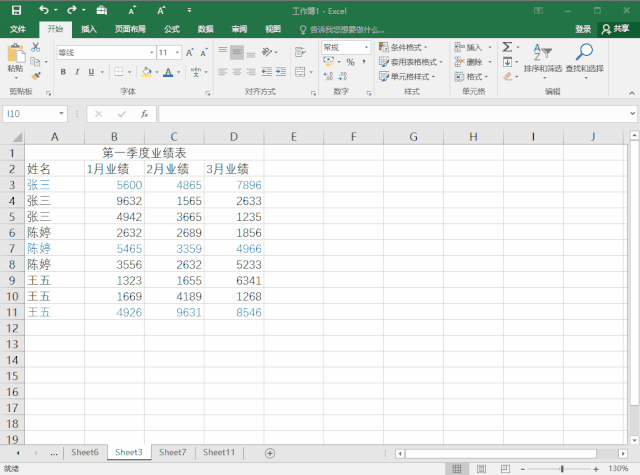The width and height of the screenshot is (640, 475).
Task: Click the 格式 (Format cells) button
Action: 473,76
